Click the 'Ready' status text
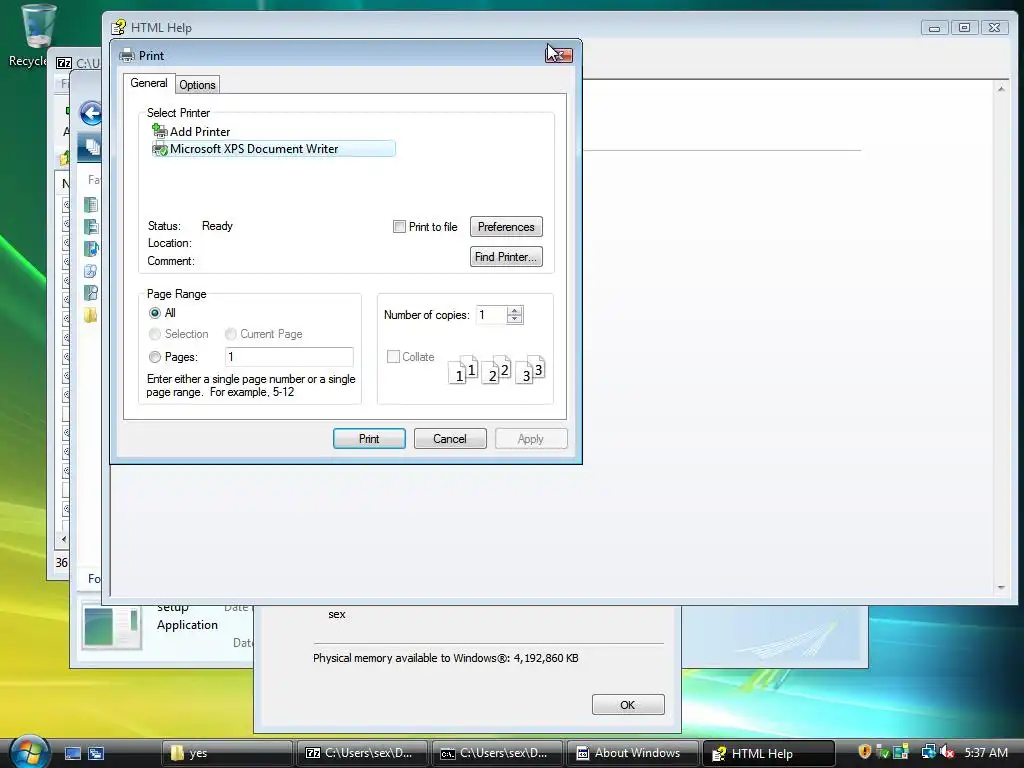 [217, 226]
